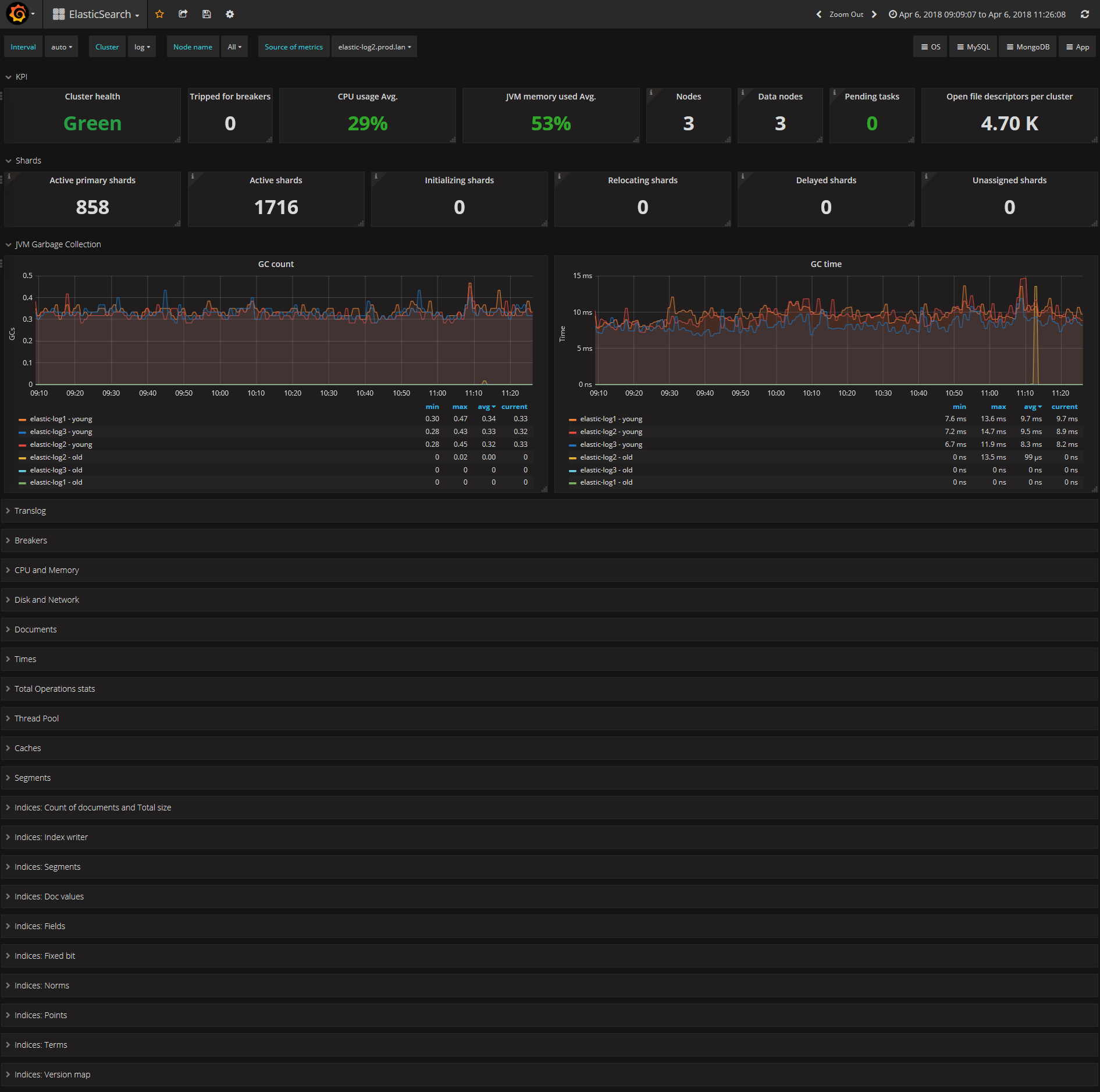Open the GC time panel title menu
The width and height of the screenshot is (1100, 1092).
(826, 264)
